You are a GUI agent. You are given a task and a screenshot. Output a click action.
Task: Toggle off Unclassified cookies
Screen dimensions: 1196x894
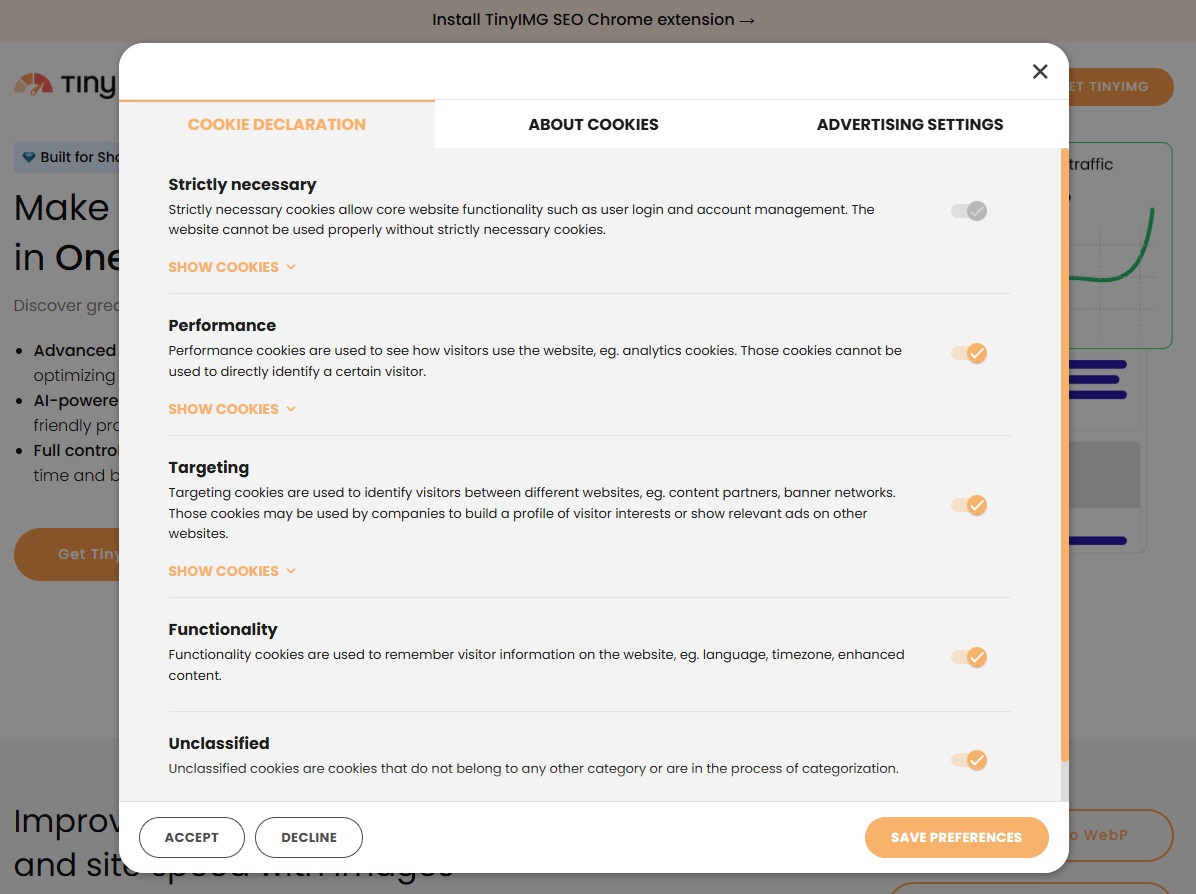tap(968, 761)
